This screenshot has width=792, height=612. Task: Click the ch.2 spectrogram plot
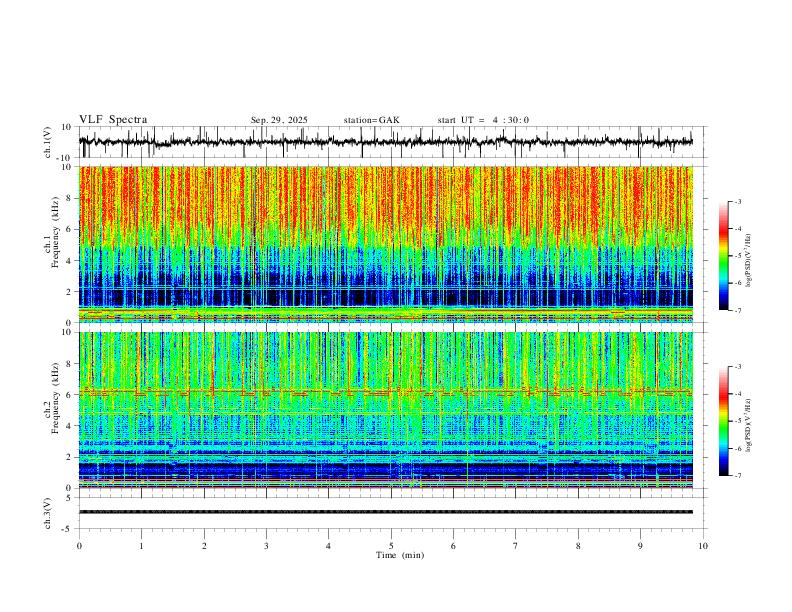386,410
